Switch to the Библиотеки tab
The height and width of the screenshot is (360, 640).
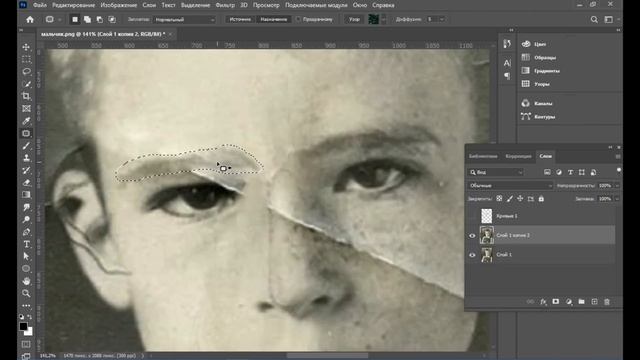pos(483,156)
